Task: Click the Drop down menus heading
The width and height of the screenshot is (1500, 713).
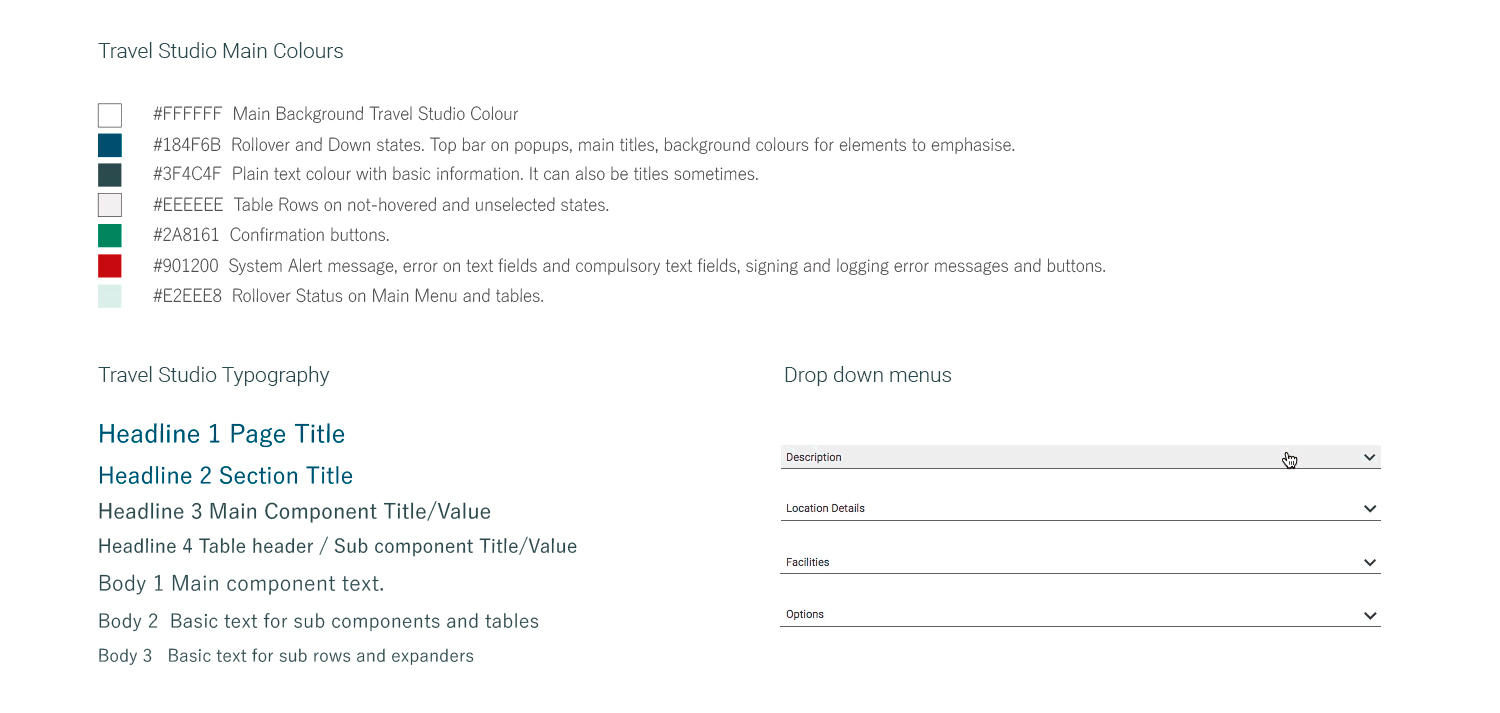Action: pyautogui.click(x=868, y=375)
